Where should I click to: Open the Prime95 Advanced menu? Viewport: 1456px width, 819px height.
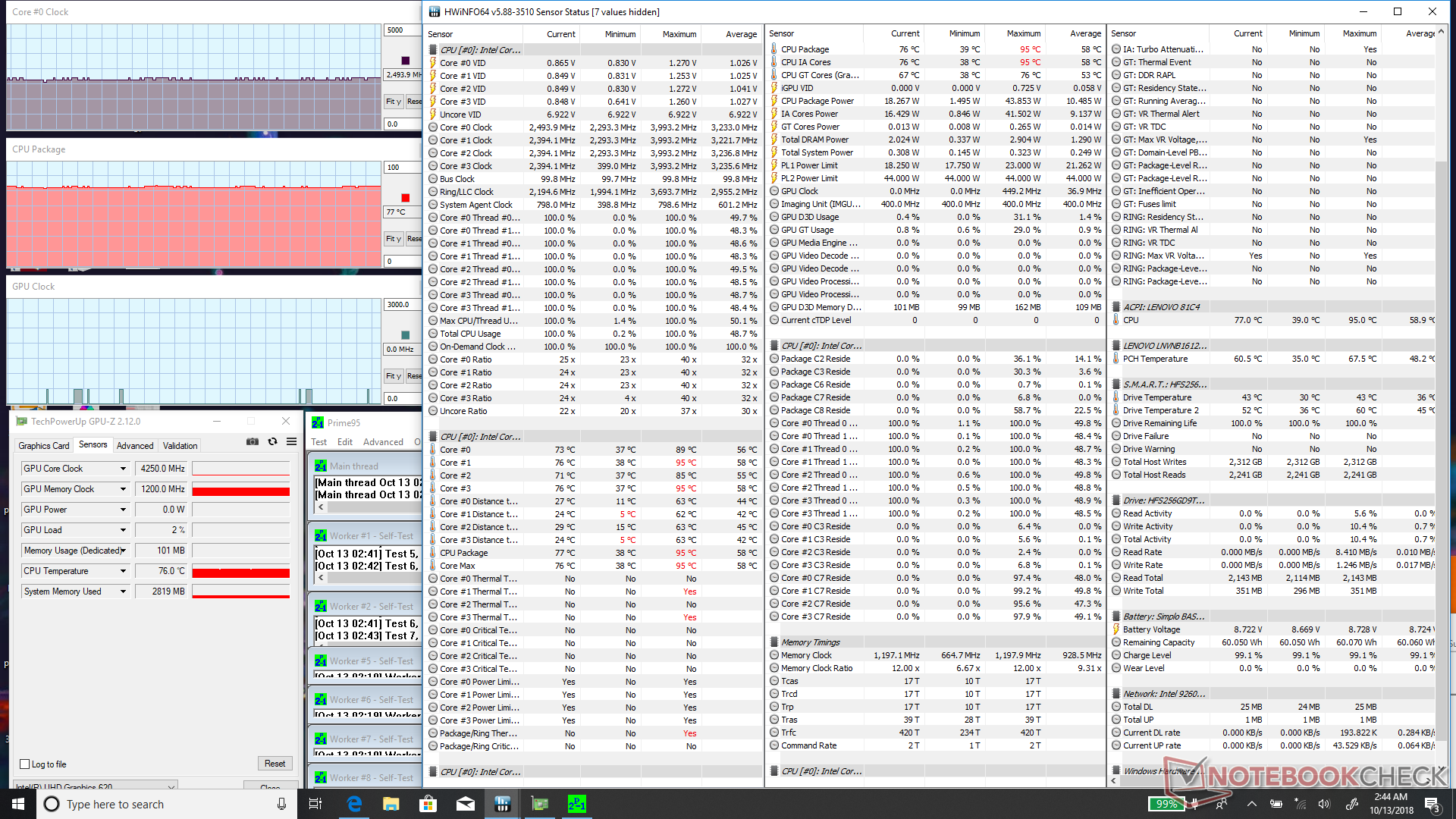pyautogui.click(x=383, y=442)
